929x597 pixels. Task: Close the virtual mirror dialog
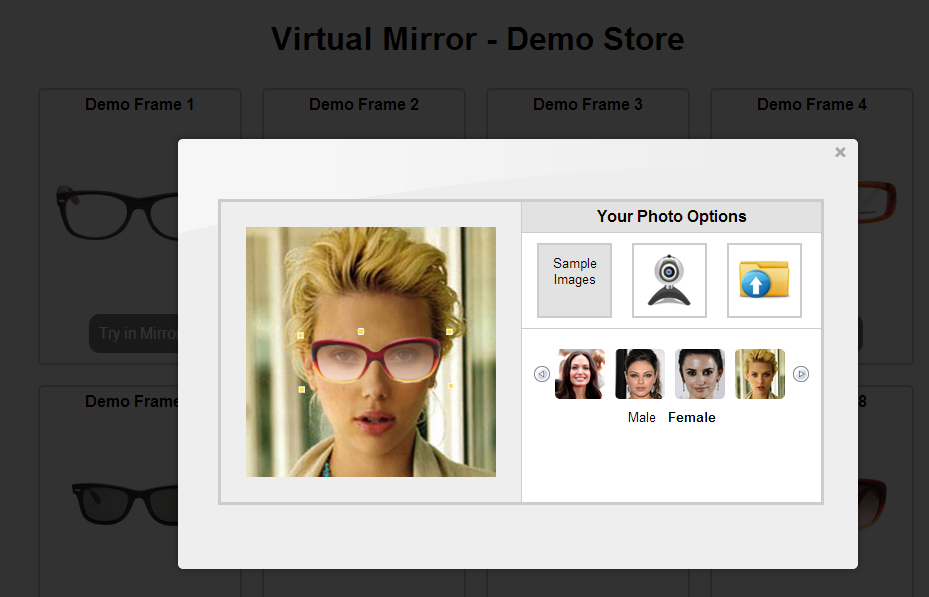pyautogui.click(x=840, y=152)
